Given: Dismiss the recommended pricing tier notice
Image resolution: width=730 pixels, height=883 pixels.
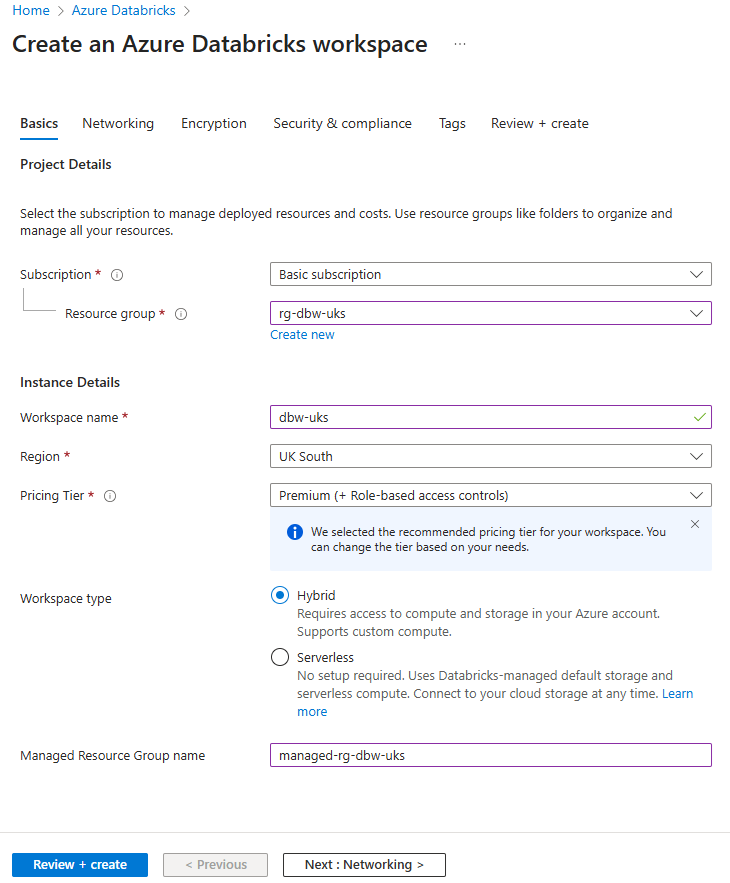Looking at the screenshot, I should (x=695, y=524).
